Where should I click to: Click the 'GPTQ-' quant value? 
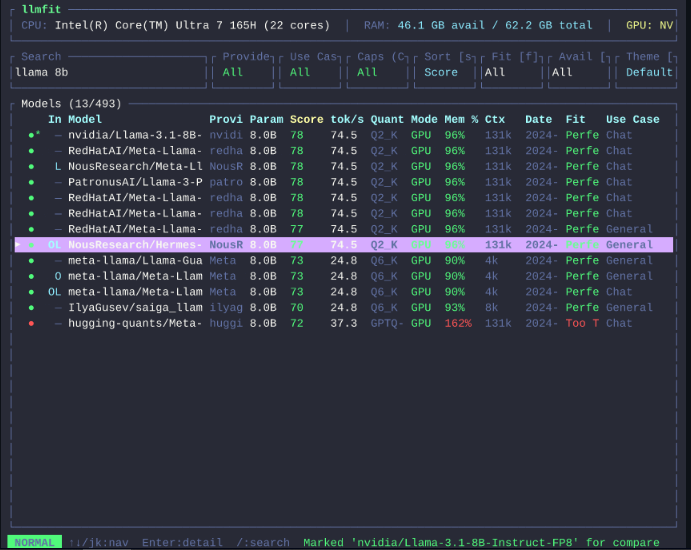387,323
